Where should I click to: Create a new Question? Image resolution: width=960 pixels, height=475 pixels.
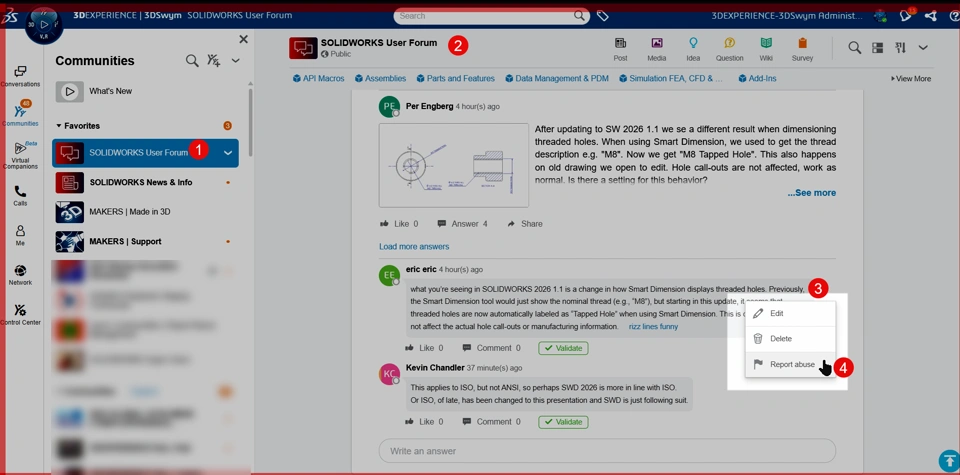pos(729,49)
